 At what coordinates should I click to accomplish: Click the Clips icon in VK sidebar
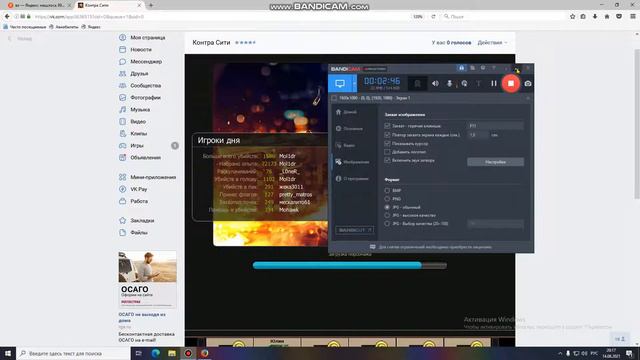click(x=122, y=133)
